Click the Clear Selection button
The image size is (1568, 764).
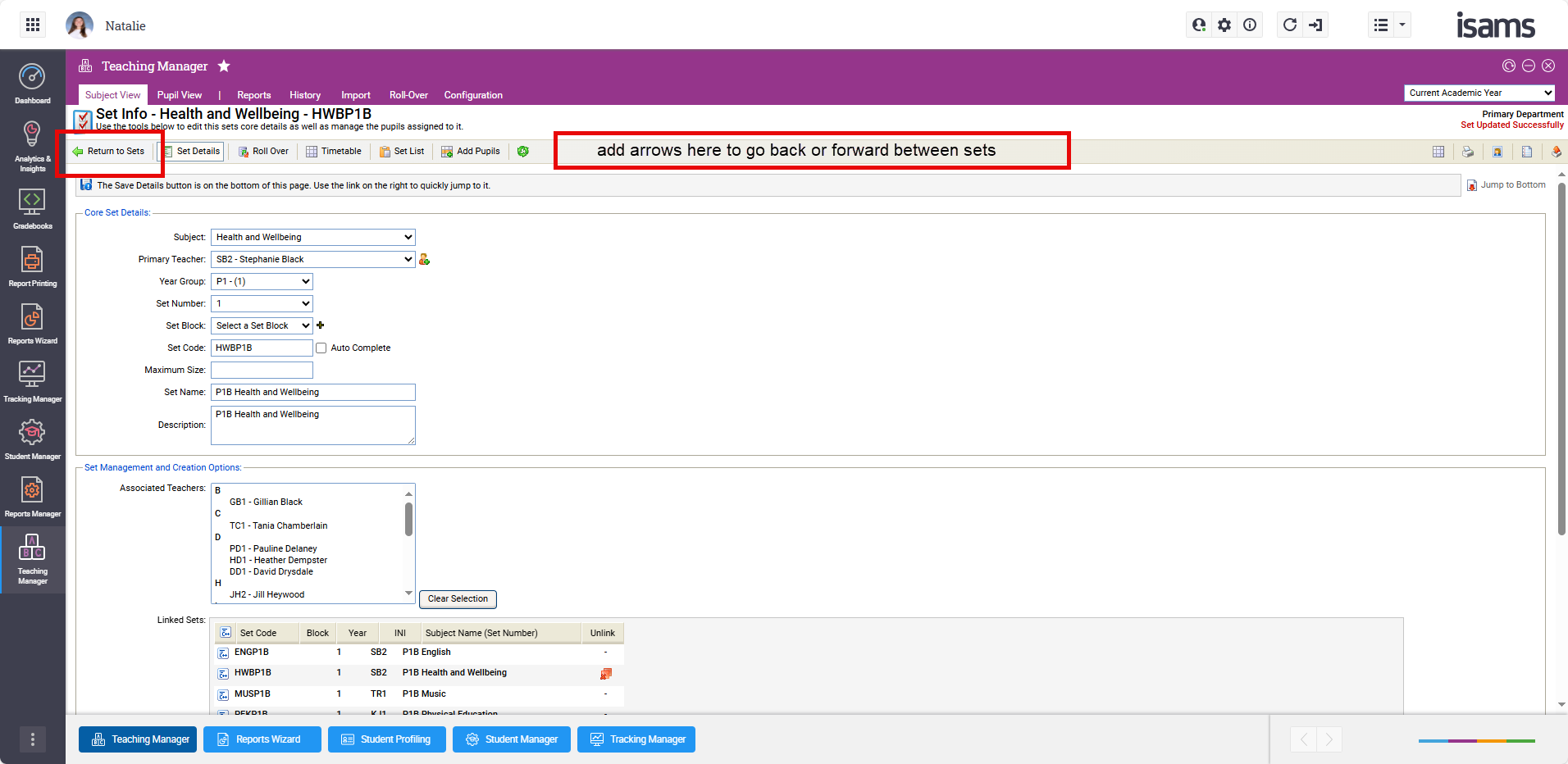click(x=458, y=599)
